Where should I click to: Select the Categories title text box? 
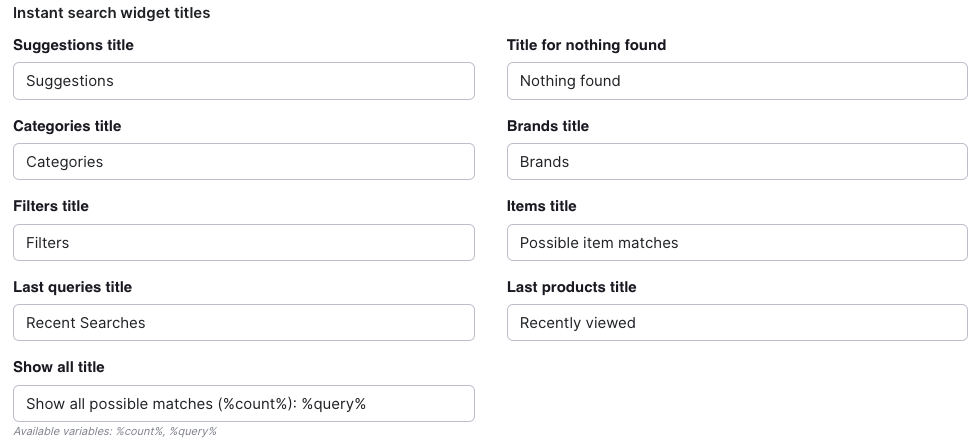tap(243, 162)
